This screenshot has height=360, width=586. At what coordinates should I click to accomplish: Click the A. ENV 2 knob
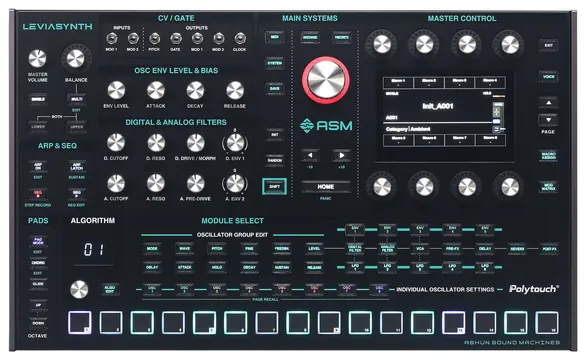click(235, 183)
